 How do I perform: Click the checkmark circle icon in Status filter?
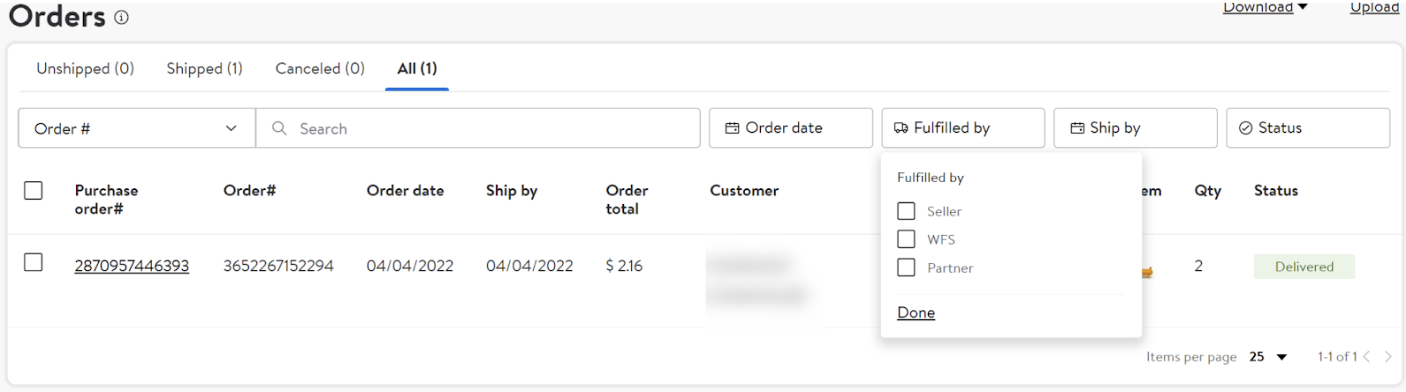(x=1246, y=128)
